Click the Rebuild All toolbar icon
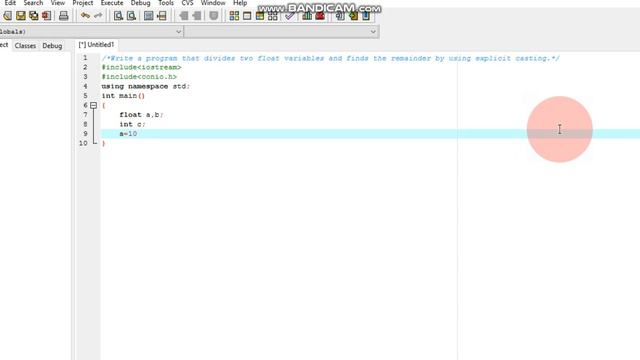 tap(273, 16)
